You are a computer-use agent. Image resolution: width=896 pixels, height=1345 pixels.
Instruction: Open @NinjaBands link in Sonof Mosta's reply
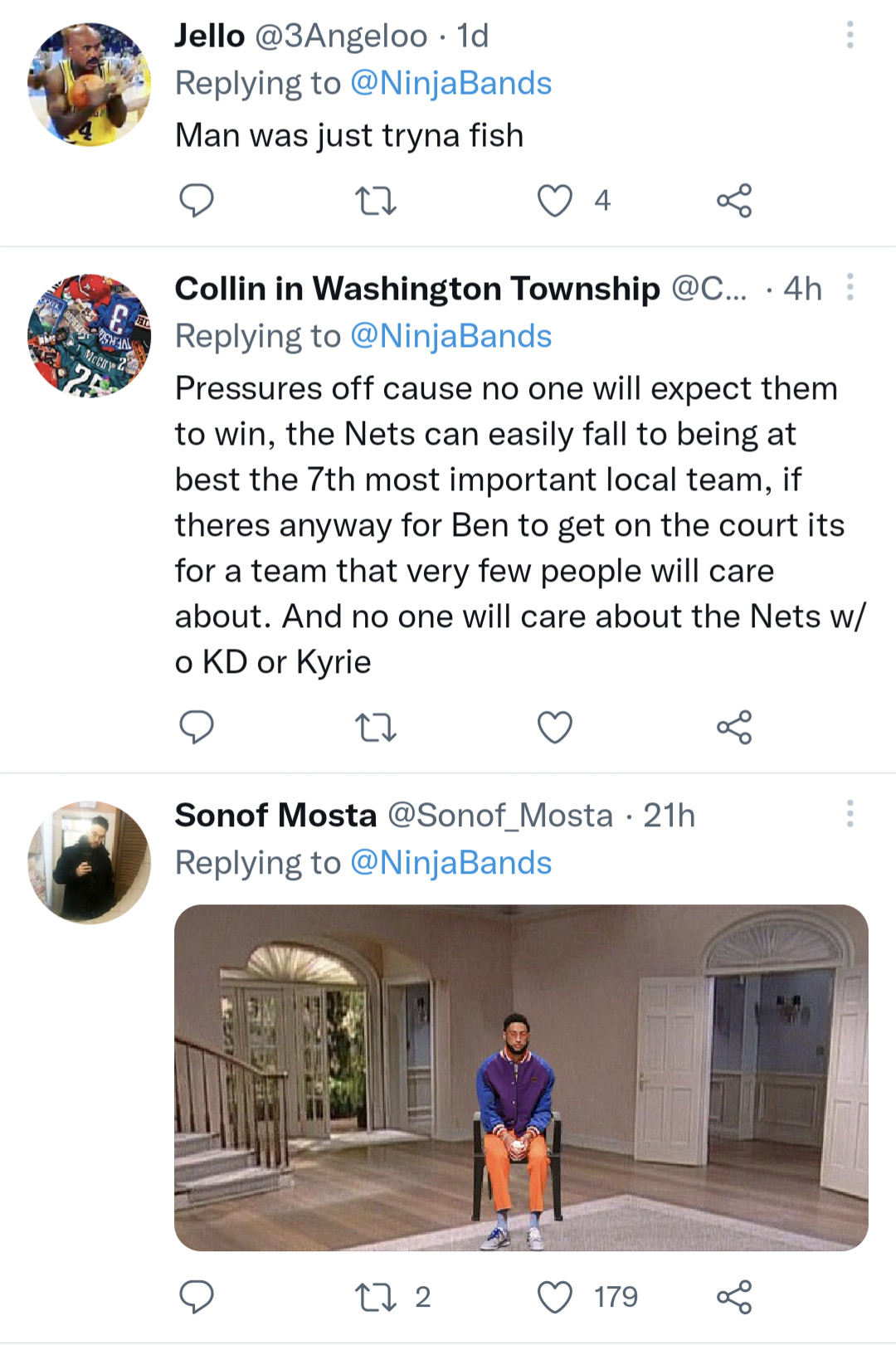click(450, 864)
